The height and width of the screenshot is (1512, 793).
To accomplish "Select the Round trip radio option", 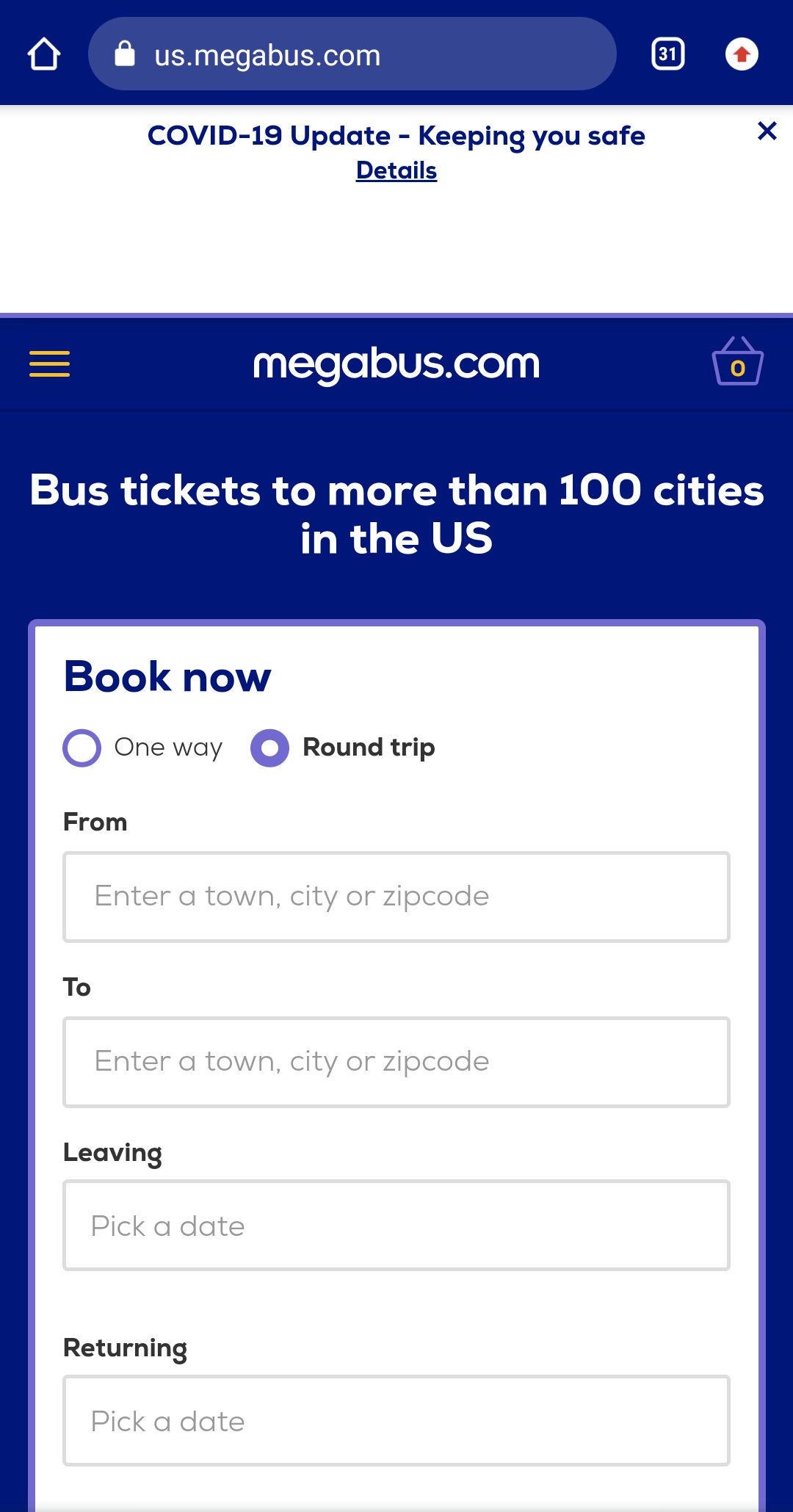I will 269,748.
